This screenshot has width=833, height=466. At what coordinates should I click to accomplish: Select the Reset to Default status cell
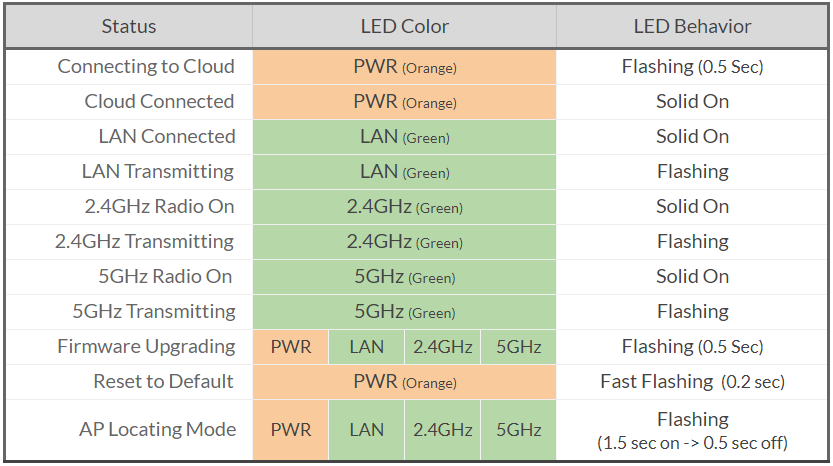(163, 382)
